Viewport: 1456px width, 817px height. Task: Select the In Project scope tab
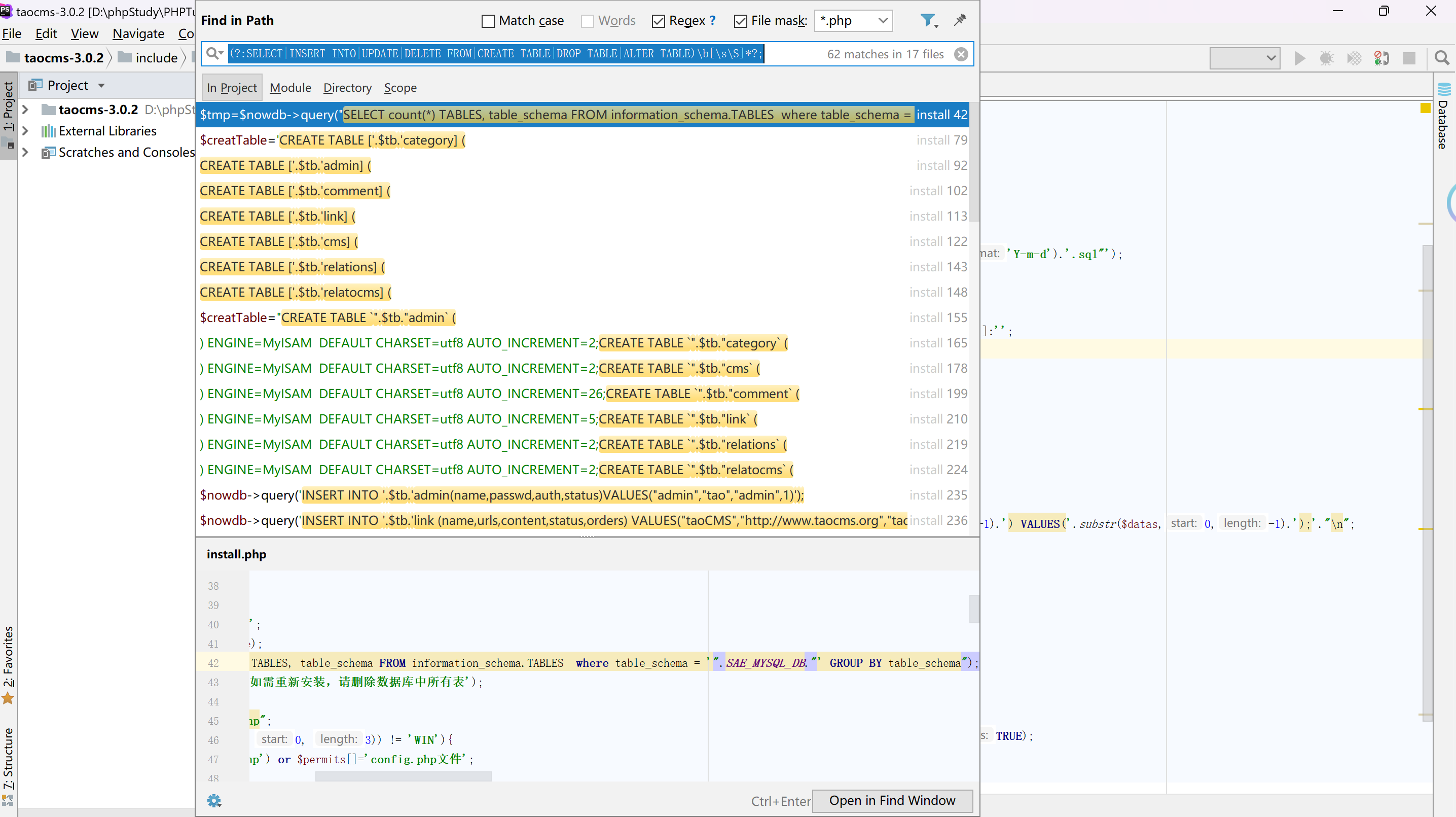point(232,88)
